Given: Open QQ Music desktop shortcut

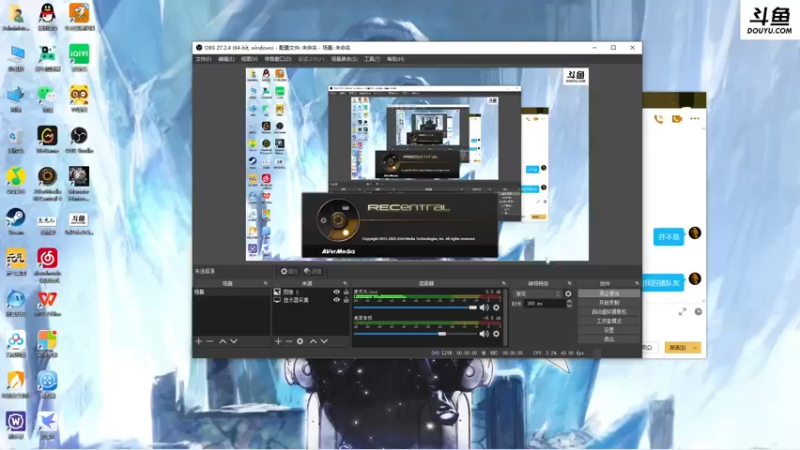Looking at the screenshot, I should tap(16, 180).
